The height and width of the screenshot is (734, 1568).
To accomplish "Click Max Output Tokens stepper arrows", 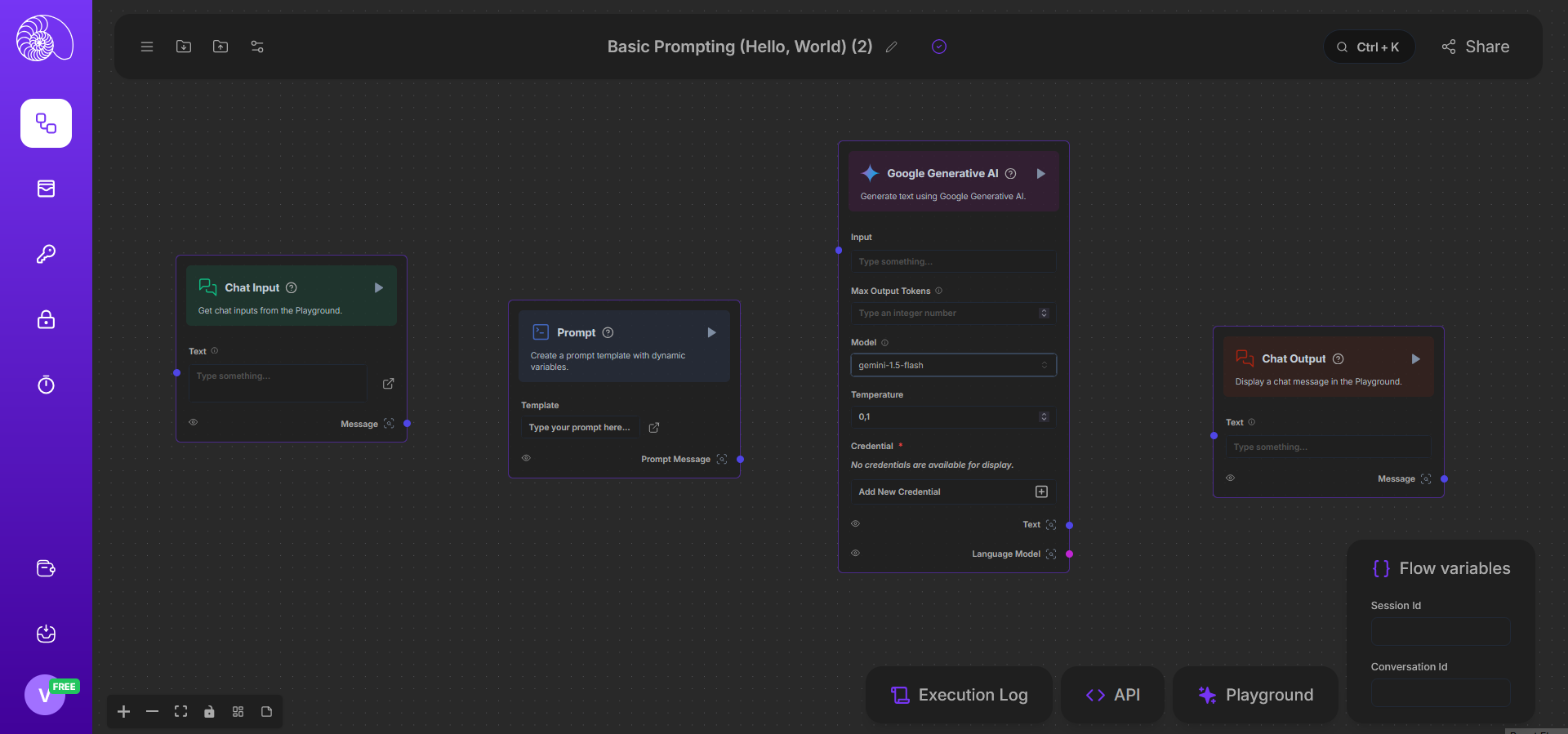I will point(1044,314).
